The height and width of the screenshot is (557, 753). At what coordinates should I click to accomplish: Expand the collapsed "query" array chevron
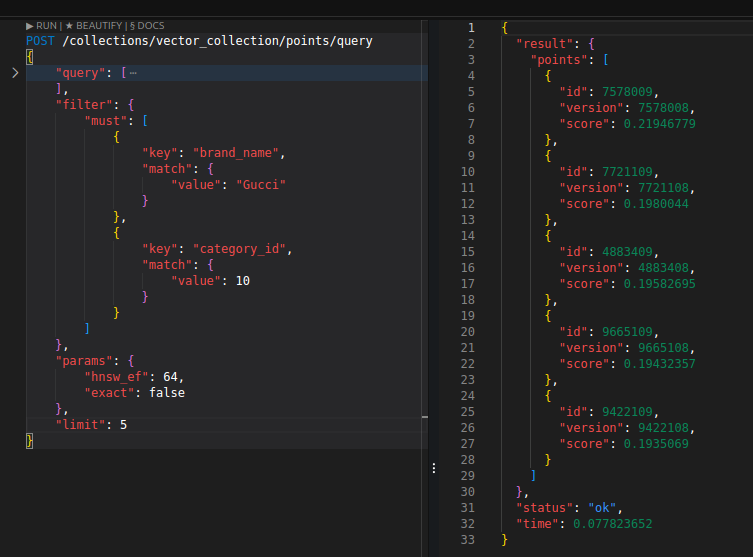tap(14, 73)
